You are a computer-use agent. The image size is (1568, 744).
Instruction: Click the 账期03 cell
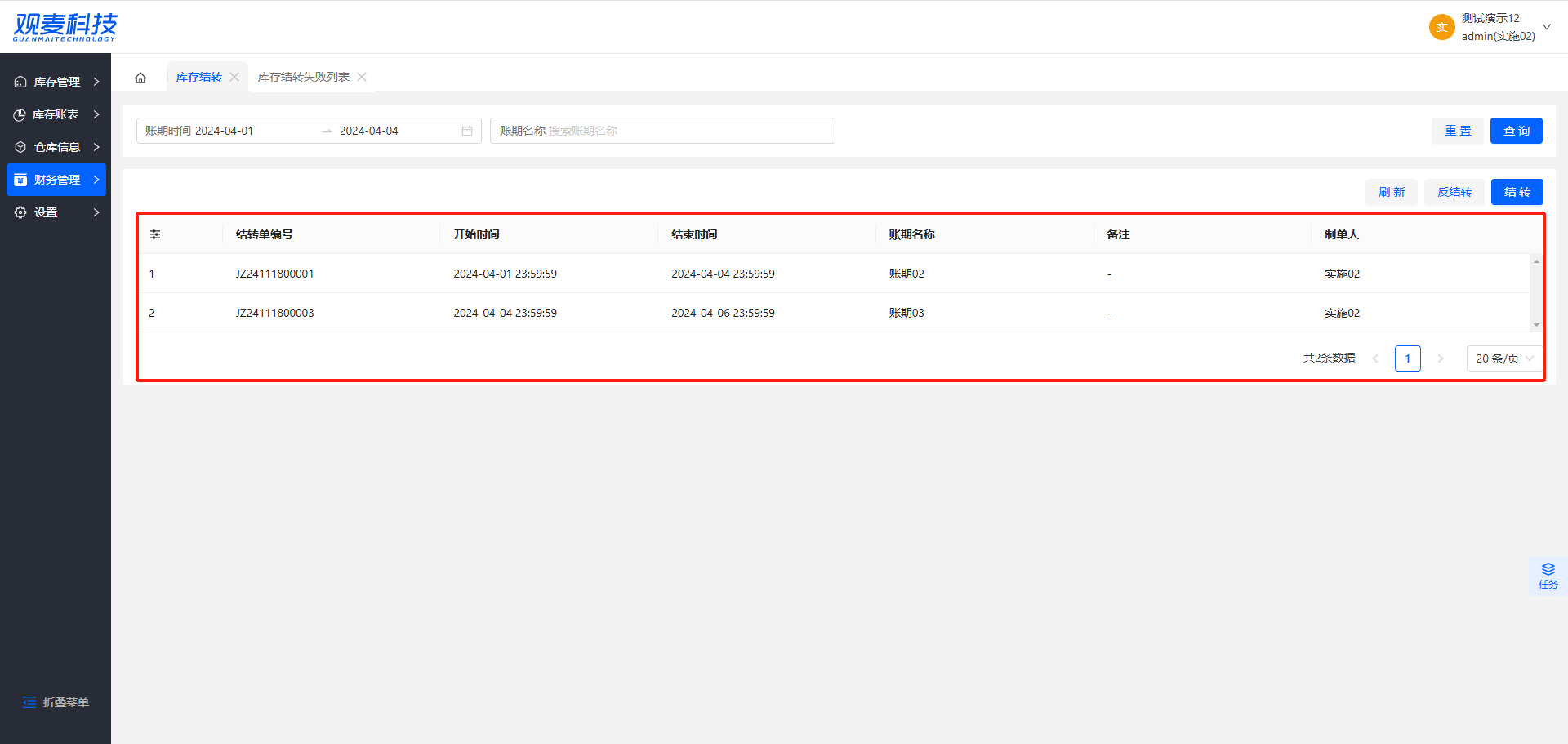(907, 313)
